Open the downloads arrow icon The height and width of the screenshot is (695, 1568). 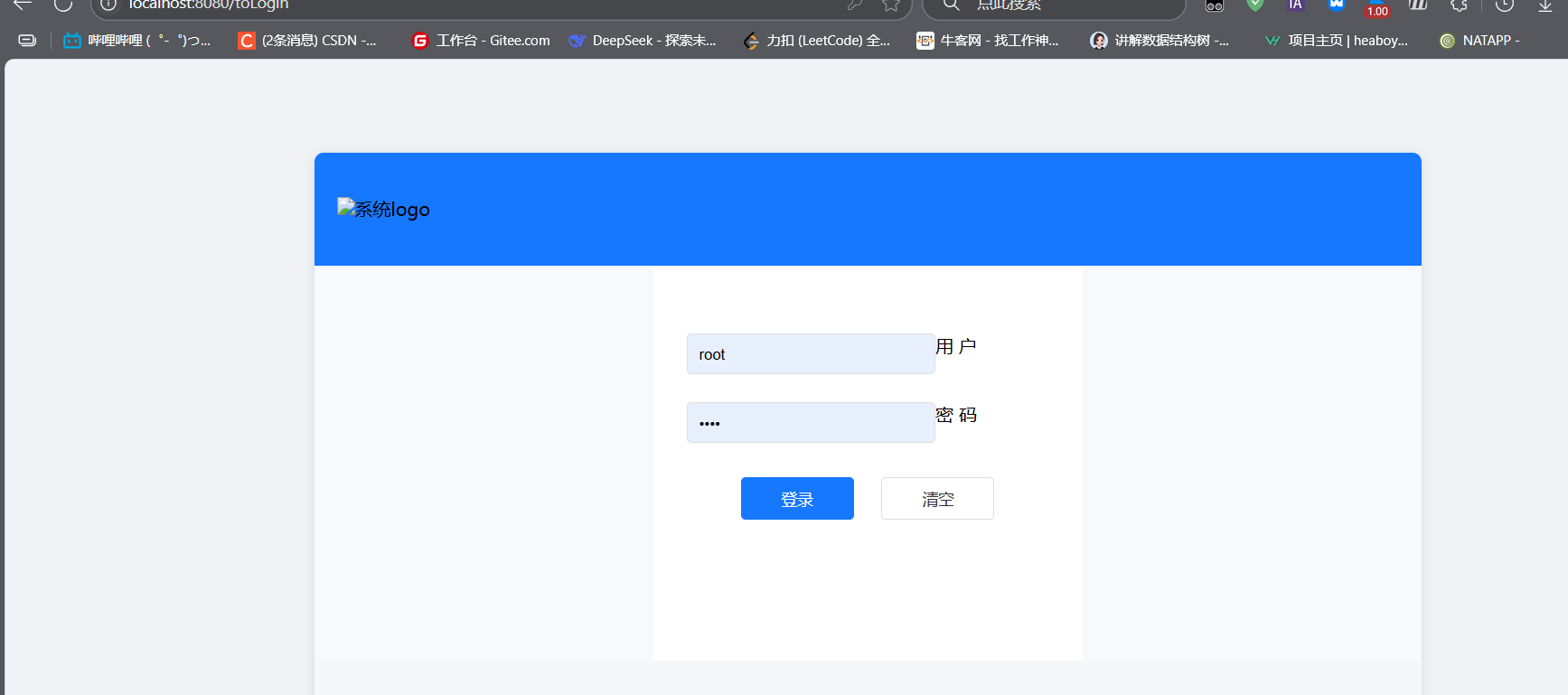point(1545,5)
